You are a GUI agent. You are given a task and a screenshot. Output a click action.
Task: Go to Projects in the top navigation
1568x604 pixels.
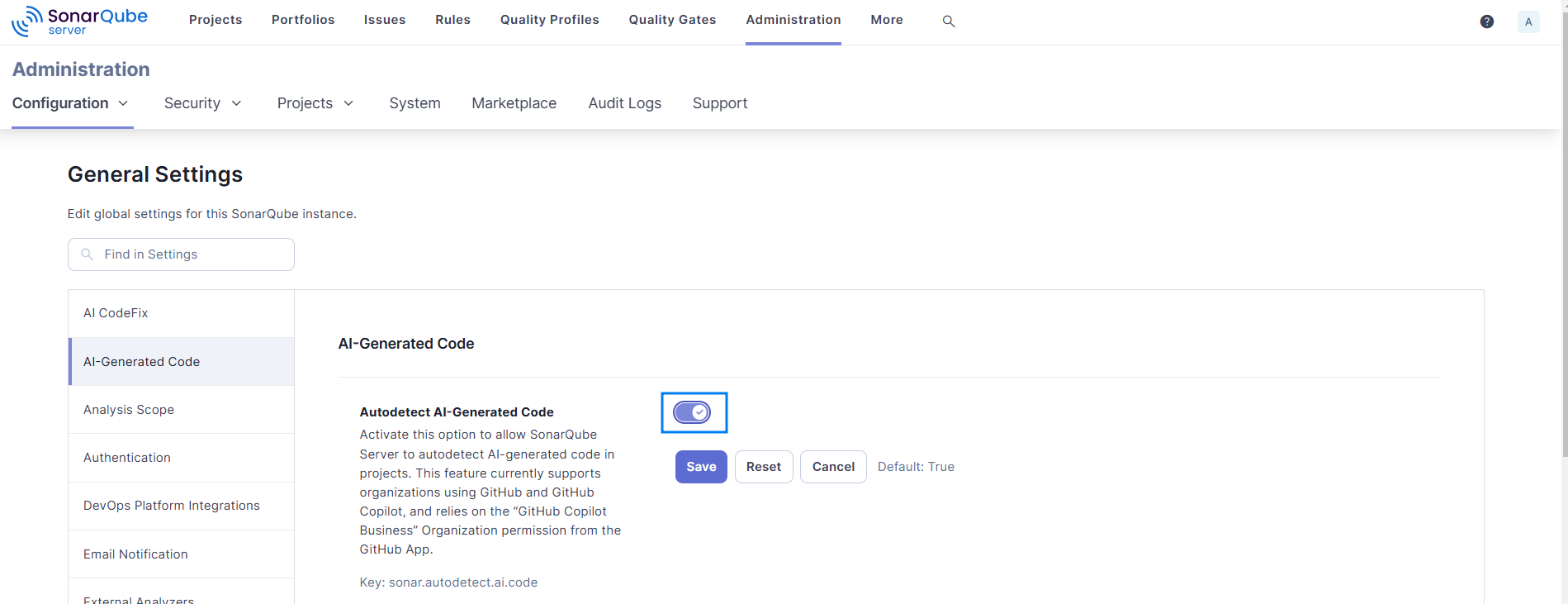(216, 20)
